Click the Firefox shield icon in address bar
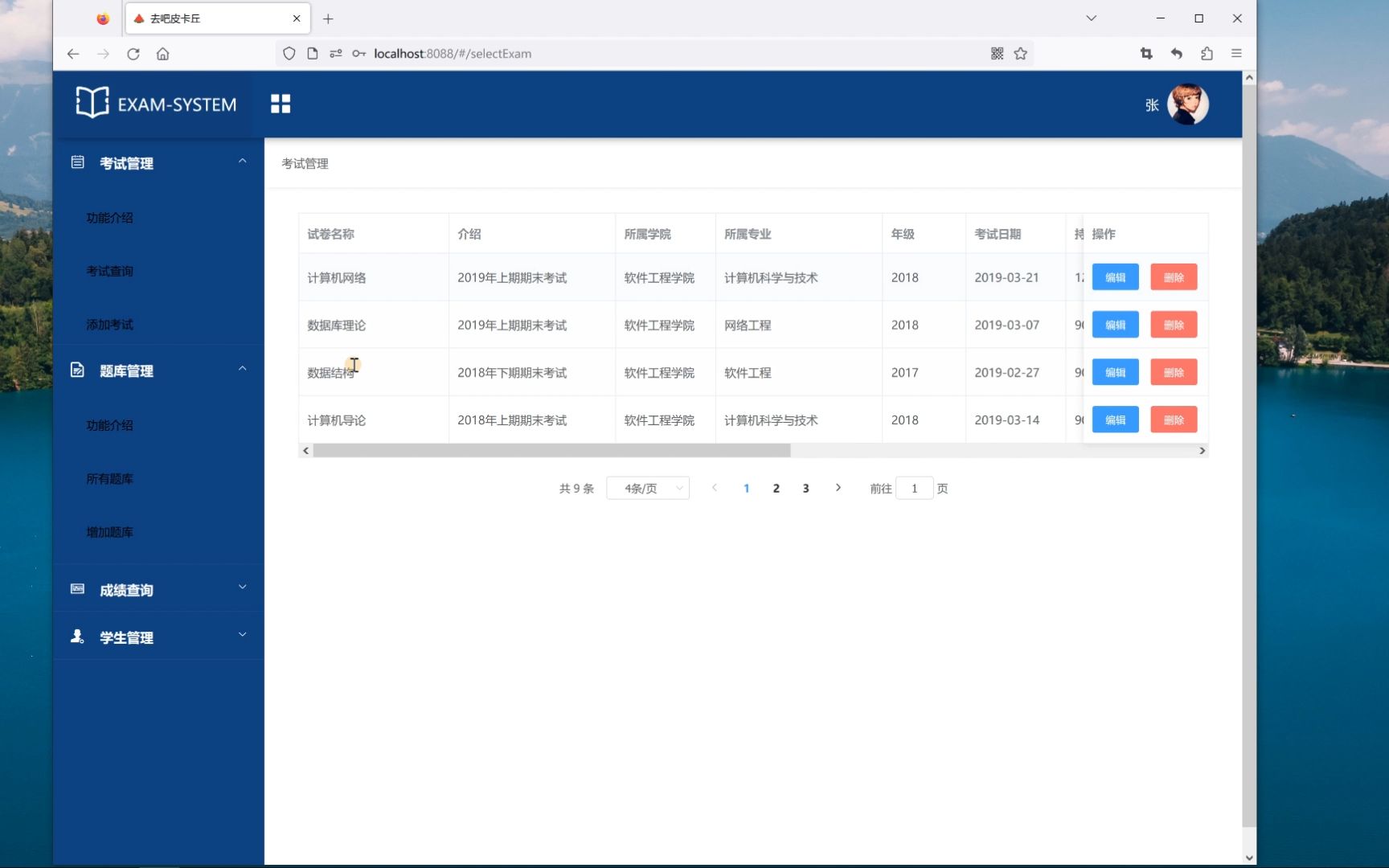Image resolution: width=1389 pixels, height=868 pixels. [x=289, y=53]
